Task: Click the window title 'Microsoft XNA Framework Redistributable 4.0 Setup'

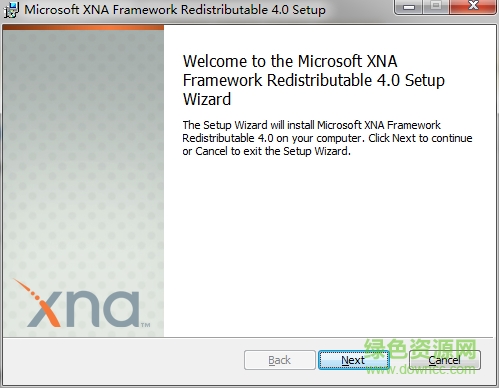Action: click(x=175, y=9)
